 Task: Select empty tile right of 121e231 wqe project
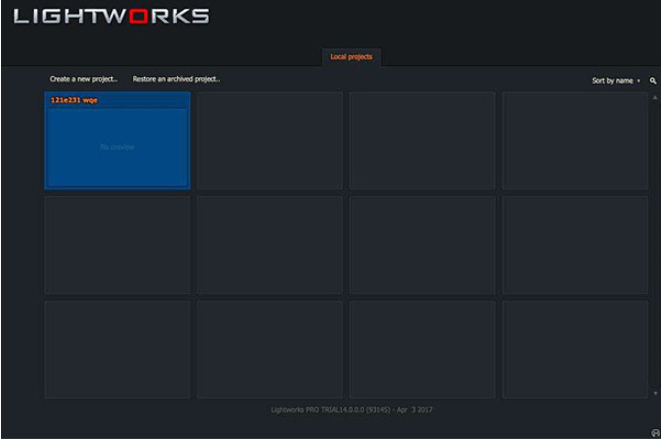269,141
